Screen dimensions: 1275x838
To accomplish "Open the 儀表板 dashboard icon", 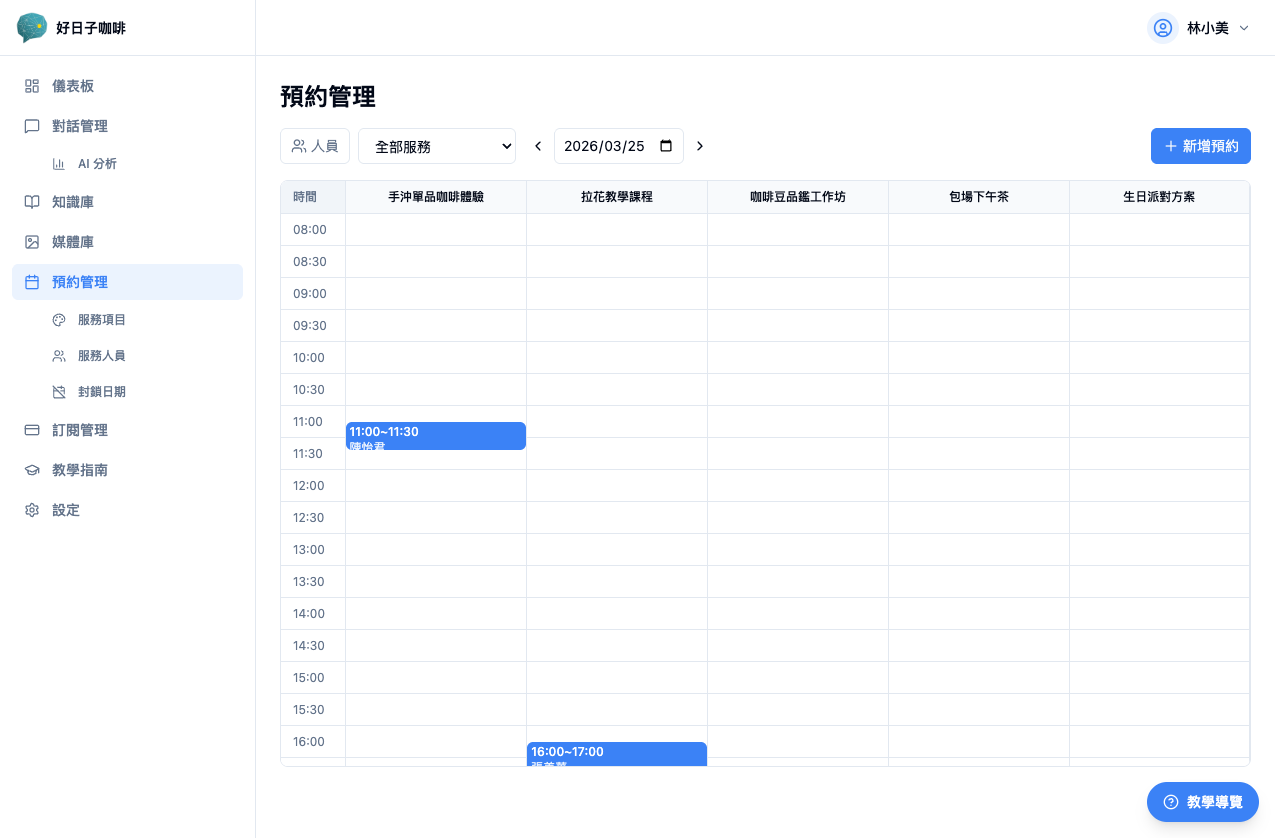I will point(32,86).
